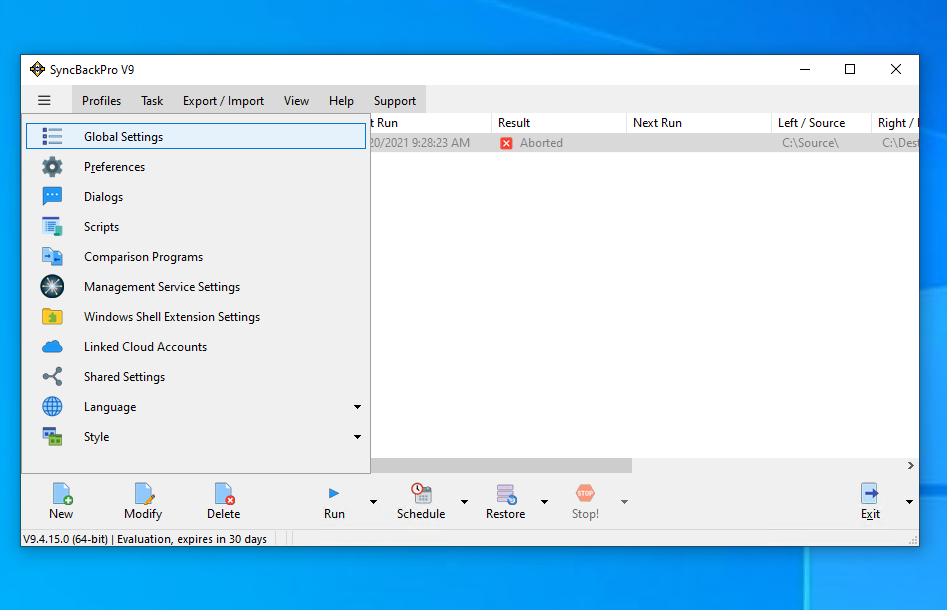
Task: Click the Modify profile toolbar icon
Action: [143, 493]
